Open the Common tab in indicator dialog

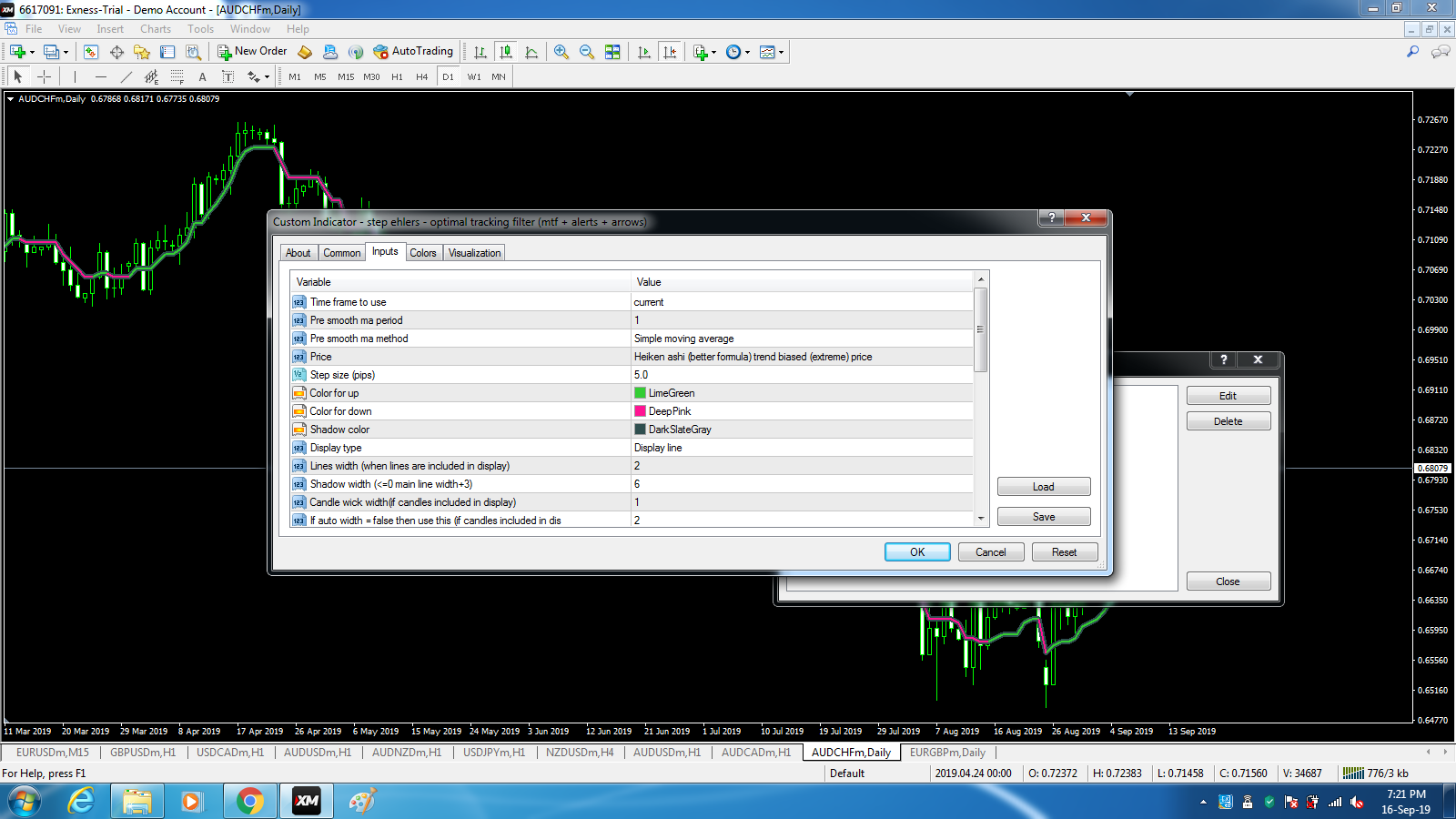click(341, 253)
